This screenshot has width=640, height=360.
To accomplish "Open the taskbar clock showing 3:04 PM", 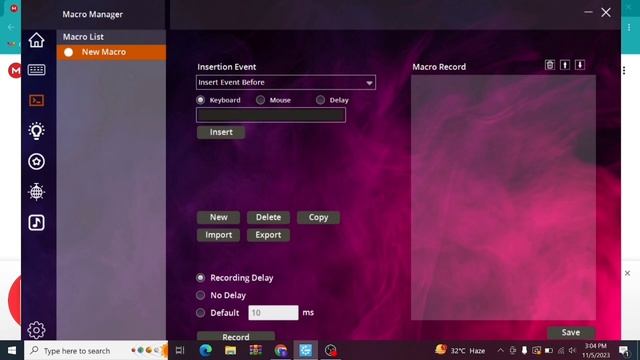I will click(x=596, y=350).
